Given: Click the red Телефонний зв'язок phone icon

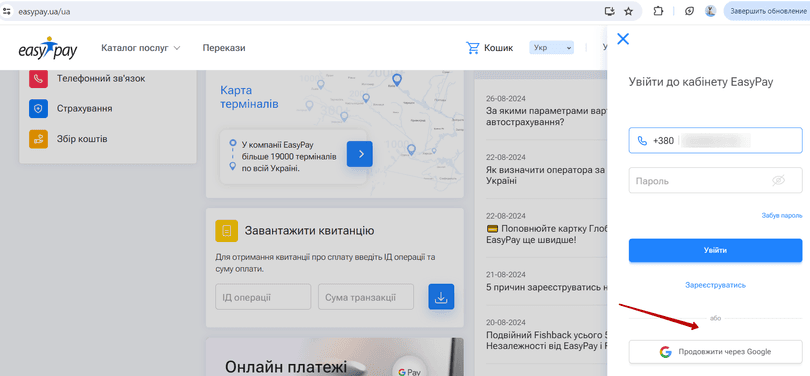Looking at the screenshot, I should tap(38, 79).
